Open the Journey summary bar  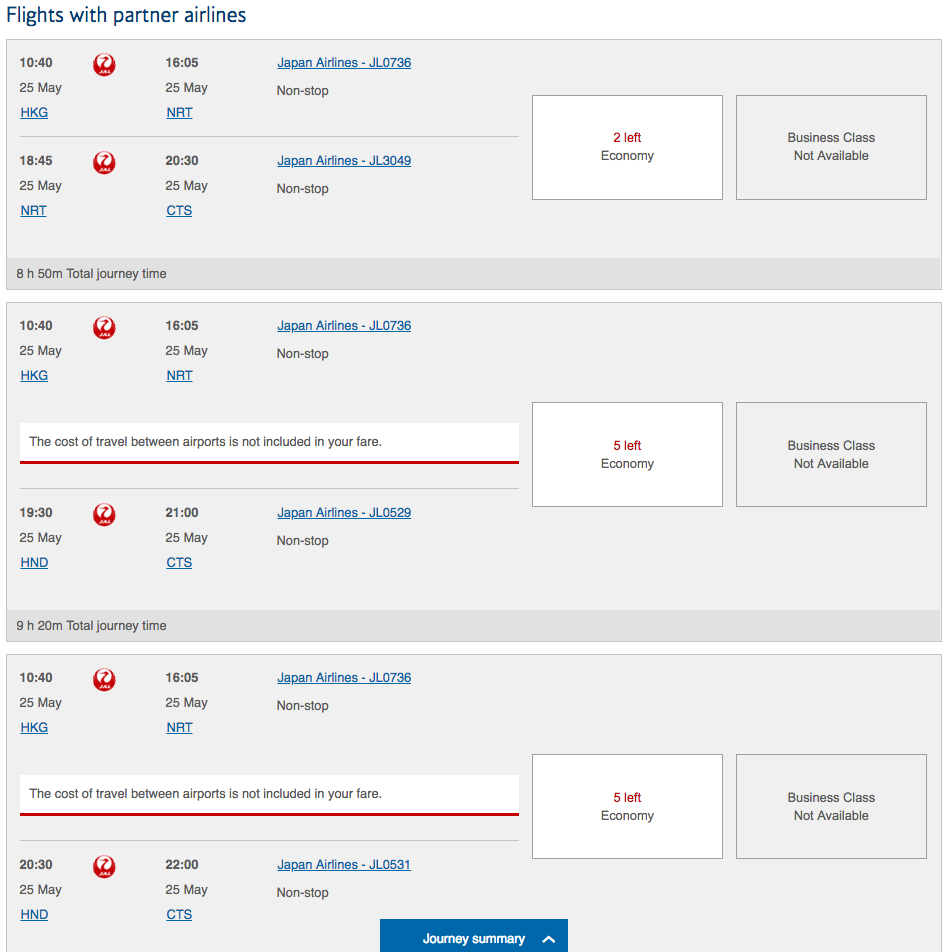474,936
